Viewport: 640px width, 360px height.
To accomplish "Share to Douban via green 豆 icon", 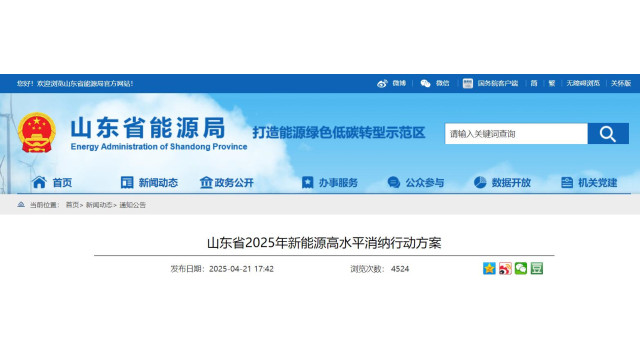I will coord(537,268).
